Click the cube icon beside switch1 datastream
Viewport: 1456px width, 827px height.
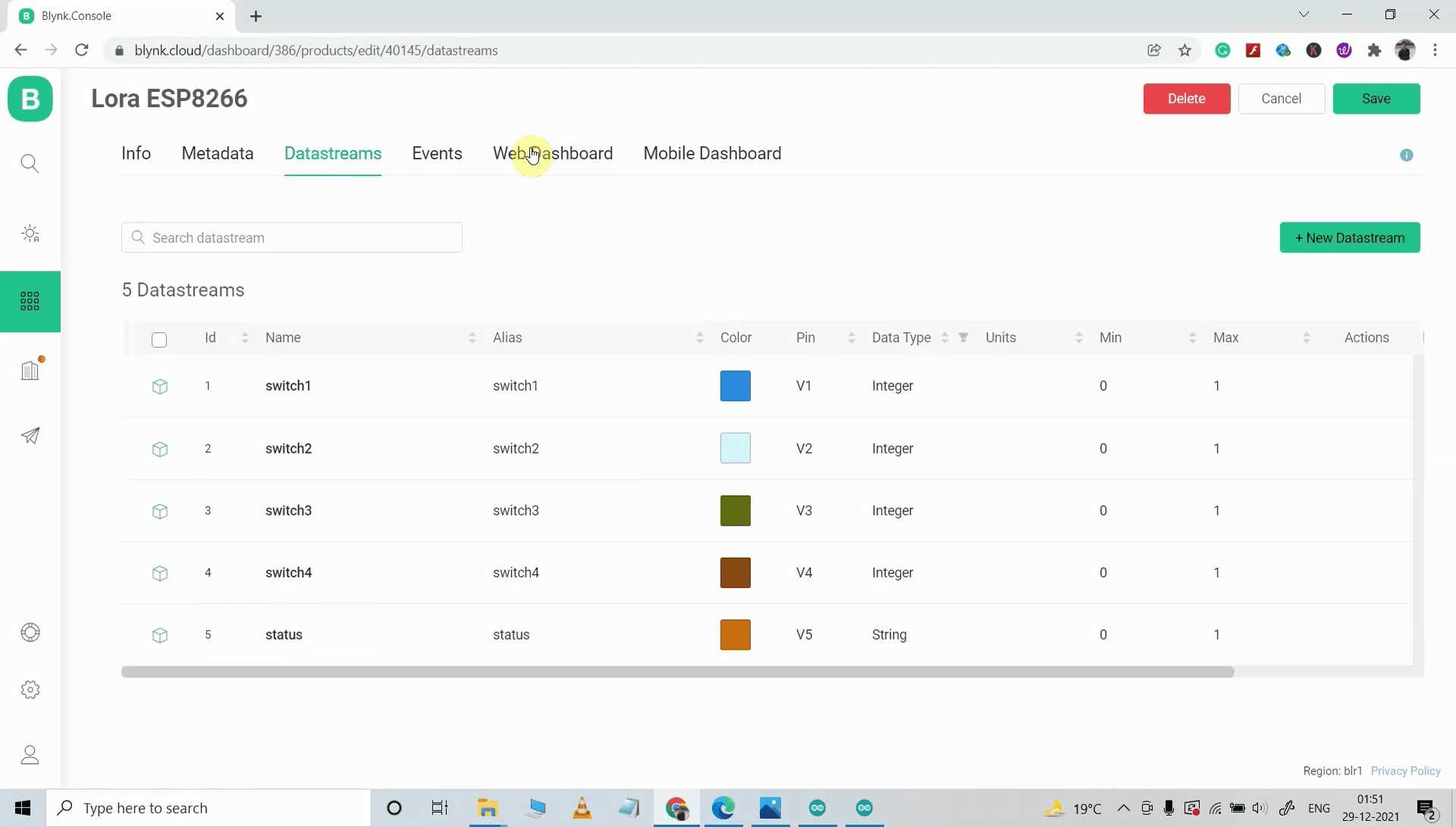pyautogui.click(x=159, y=386)
